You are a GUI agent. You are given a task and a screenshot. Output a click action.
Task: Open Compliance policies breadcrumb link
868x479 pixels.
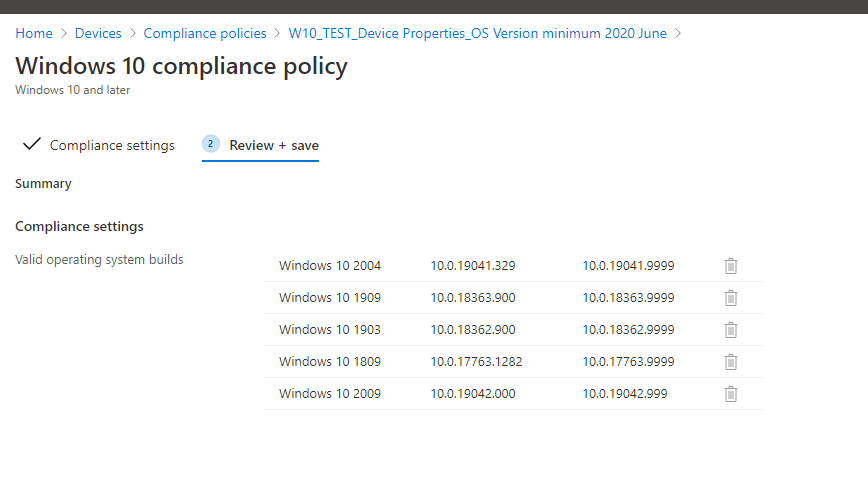pyautogui.click(x=205, y=33)
